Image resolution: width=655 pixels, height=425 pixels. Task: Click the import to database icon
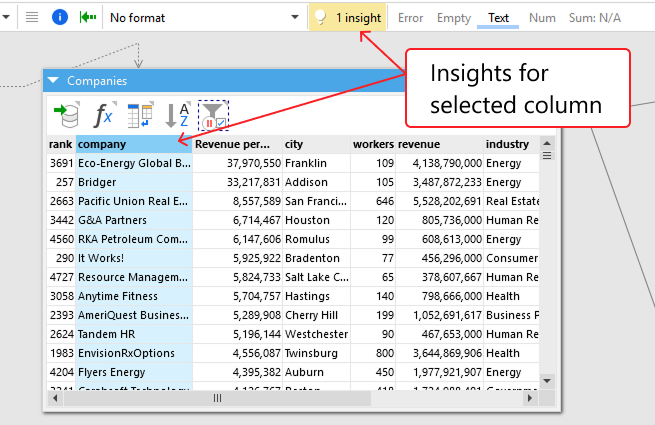click(66, 114)
